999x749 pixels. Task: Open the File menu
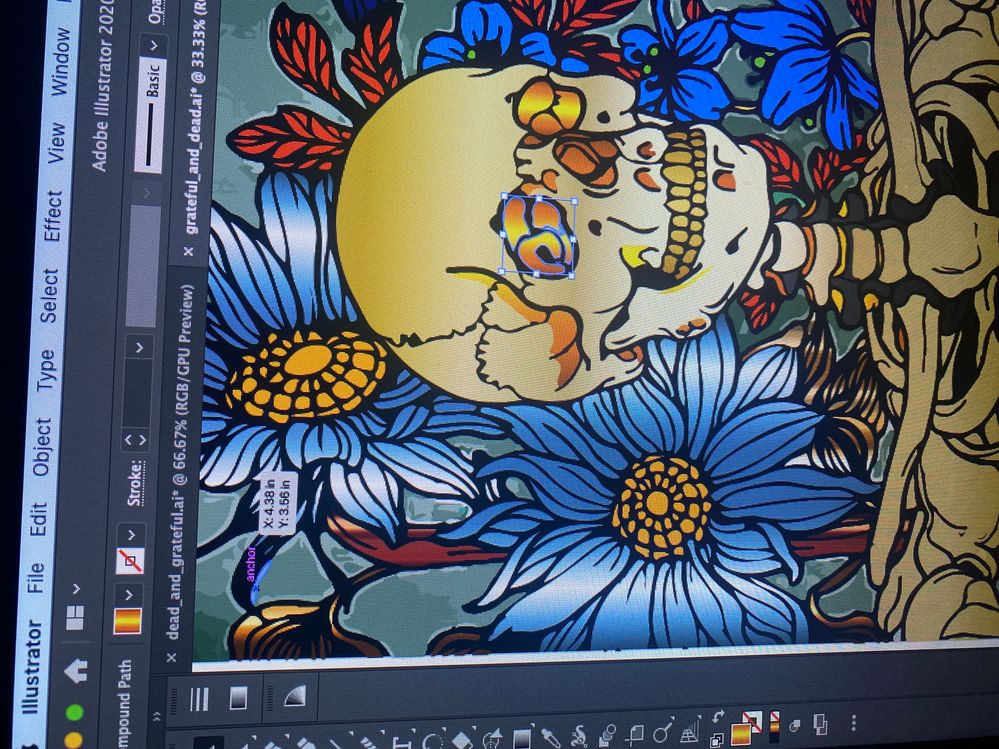[x=36, y=578]
